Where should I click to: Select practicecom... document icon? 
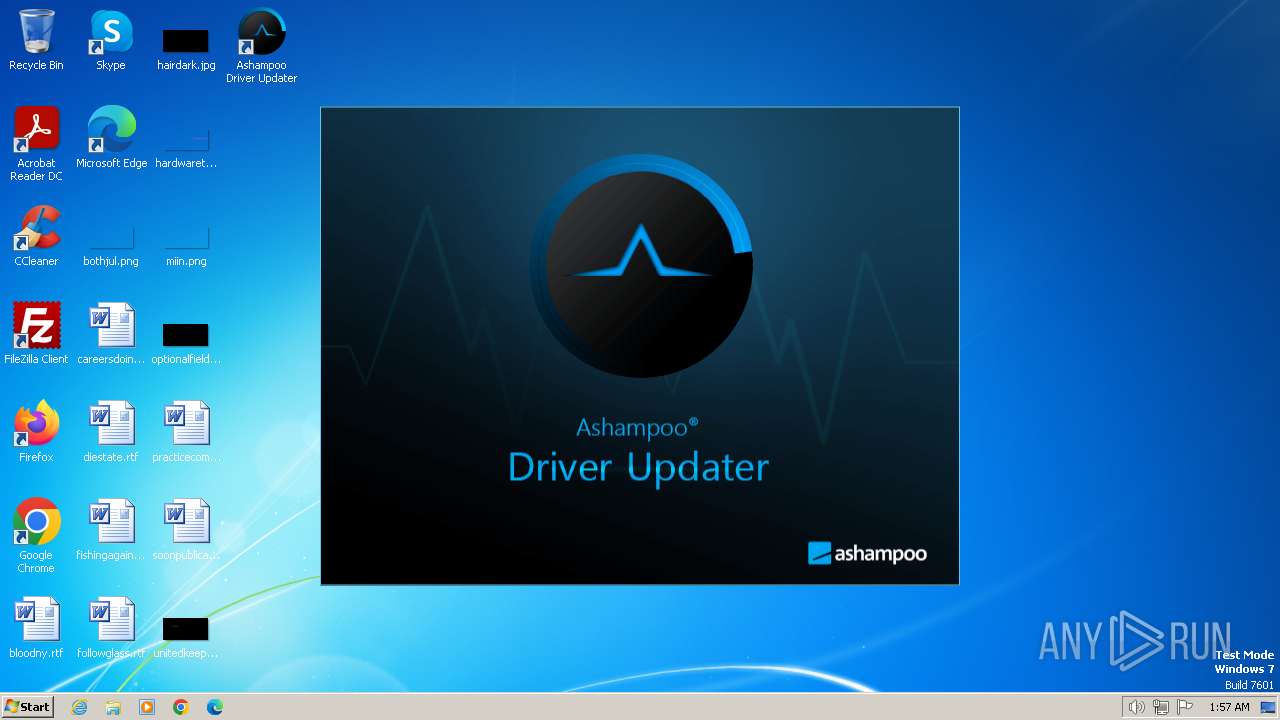click(186, 432)
